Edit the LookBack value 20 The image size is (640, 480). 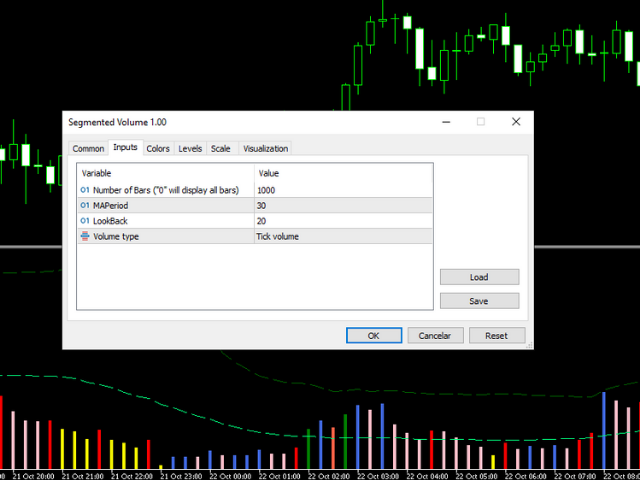(343, 221)
